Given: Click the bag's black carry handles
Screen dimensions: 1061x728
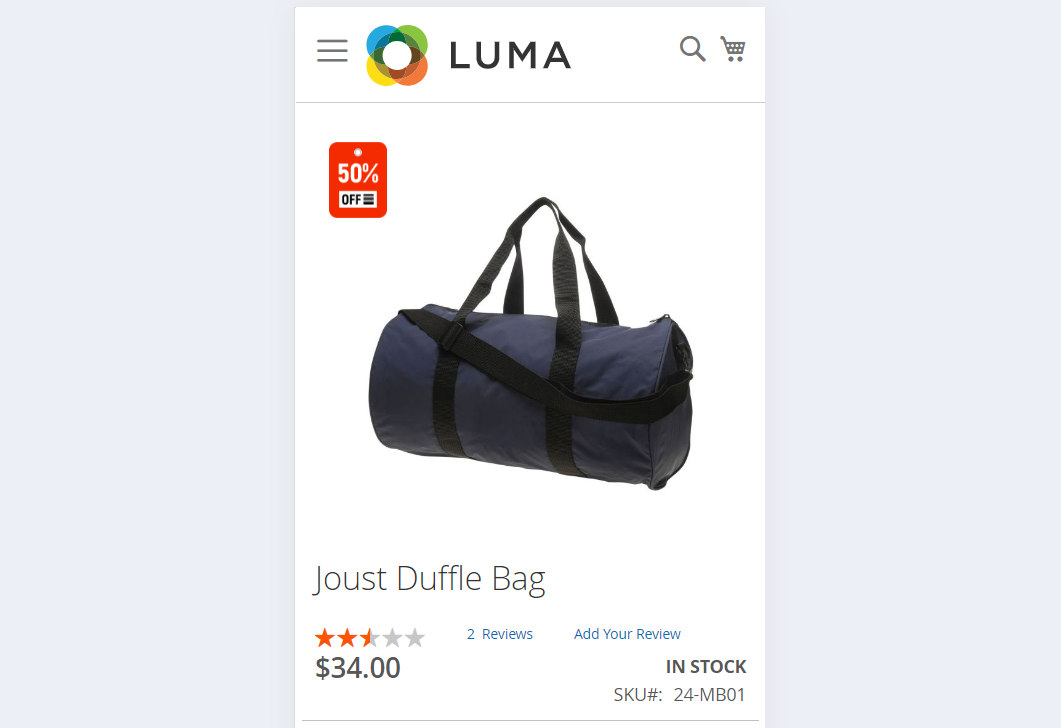Looking at the screenshot, I should [x=541, y=257].
